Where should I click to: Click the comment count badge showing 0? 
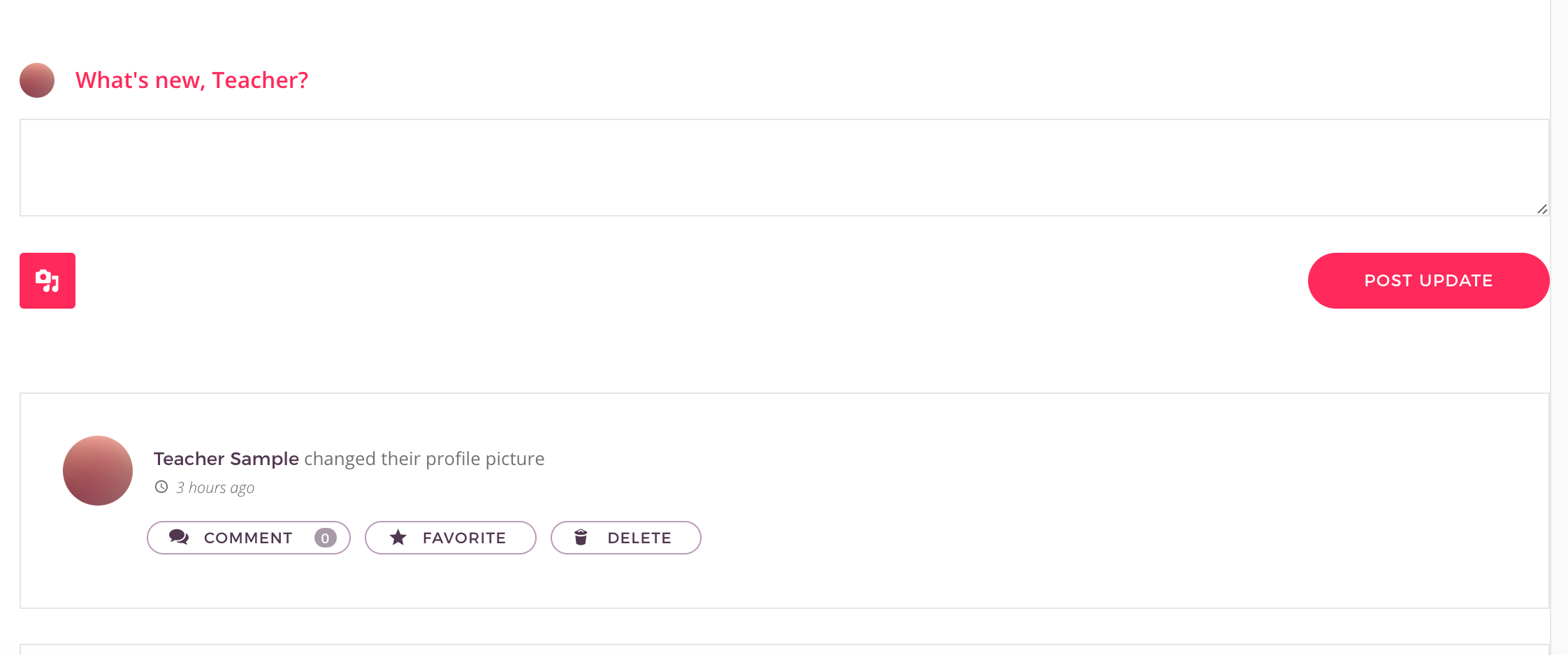click(325, 538)
